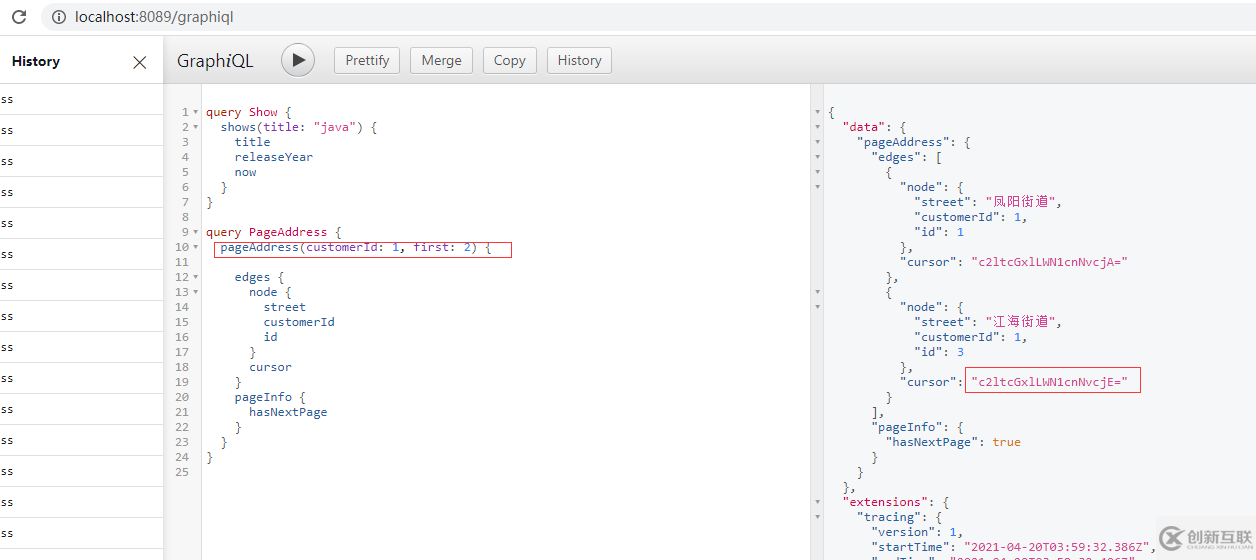This screenshot has width=1256, height=560.
Task: Click the Prettify button
Action: coord(367,60)
